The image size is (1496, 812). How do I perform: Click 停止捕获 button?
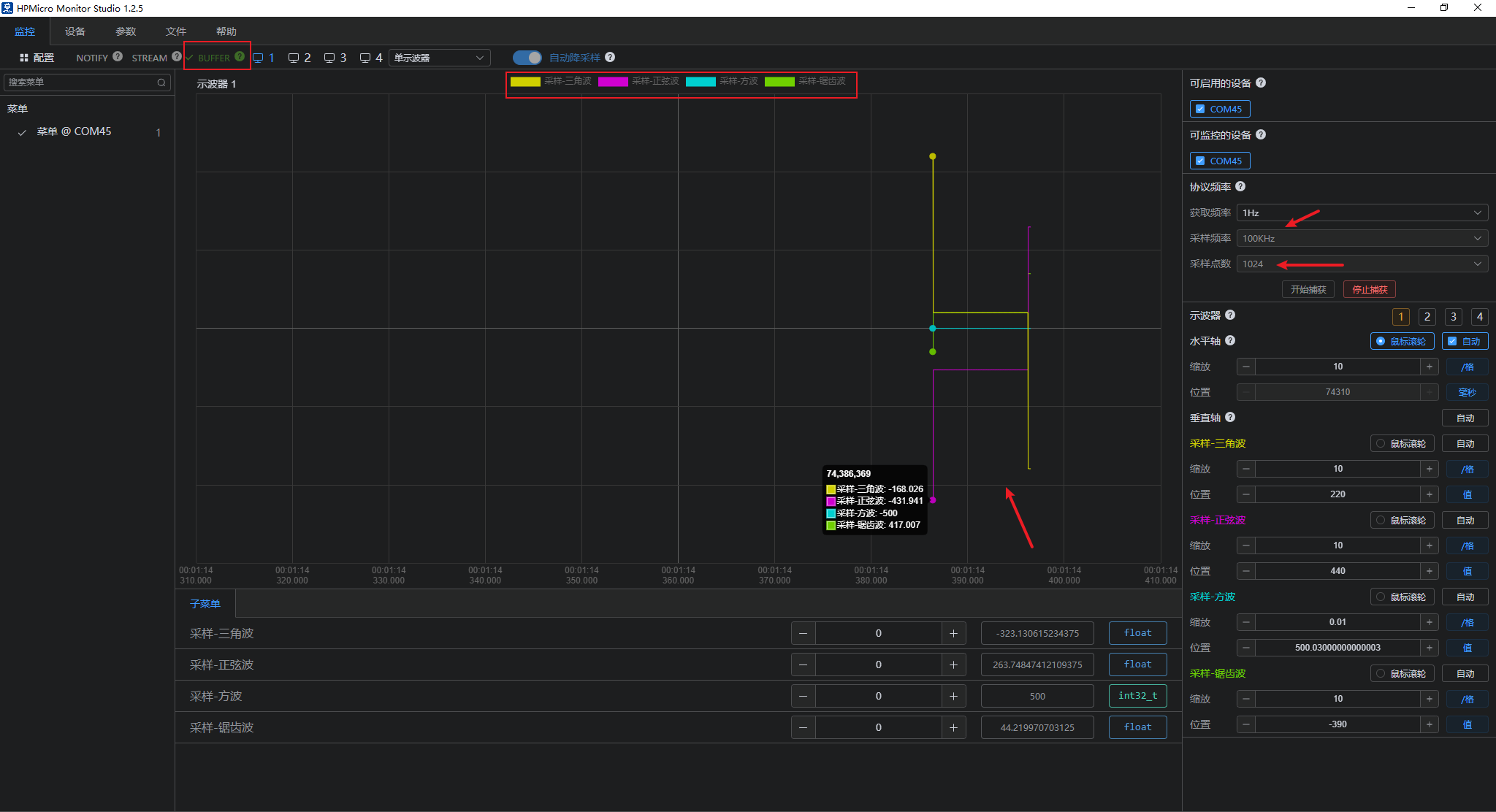click(x=1370, y=289)
